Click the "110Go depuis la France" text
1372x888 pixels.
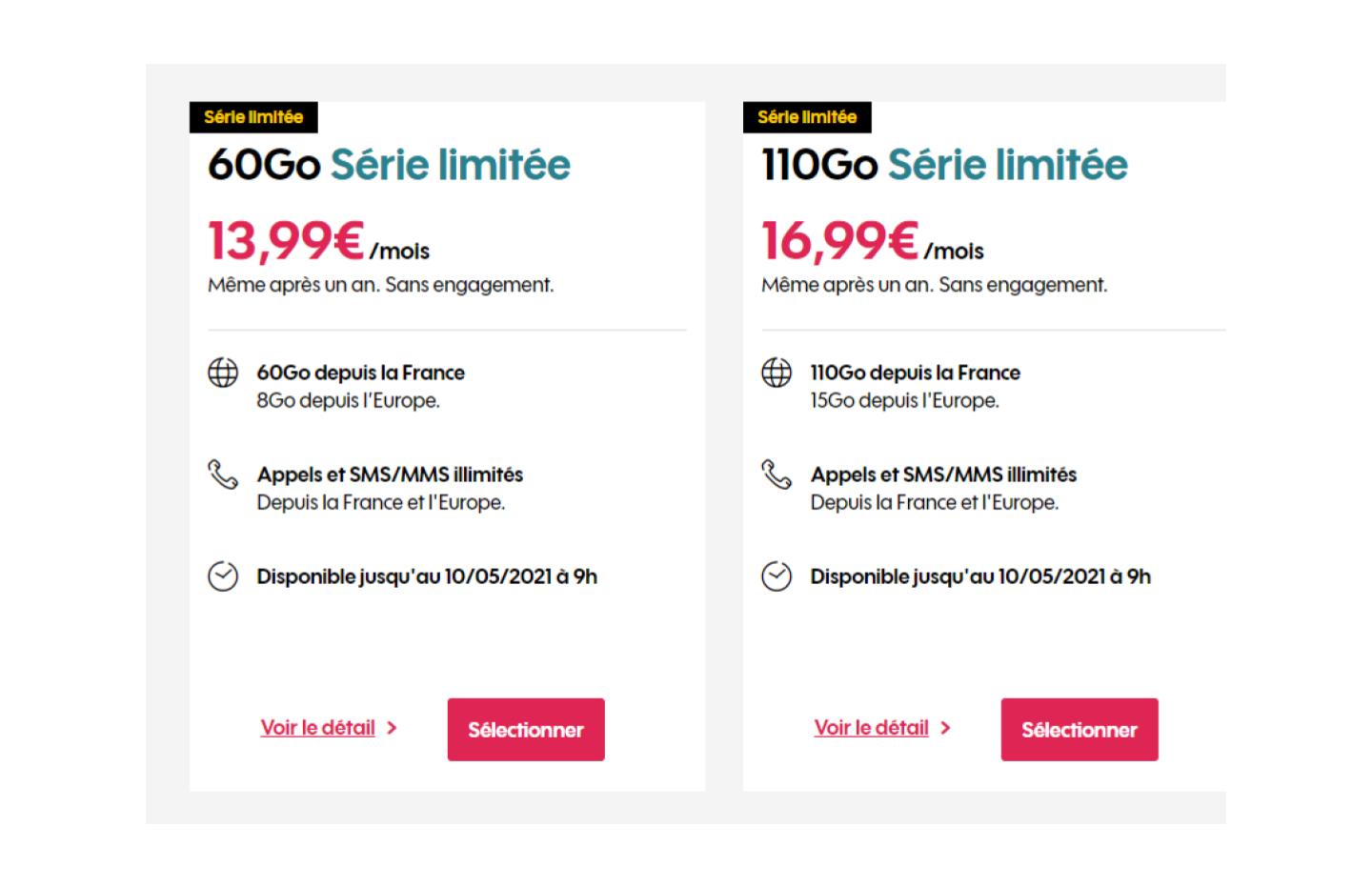(915, 373)
